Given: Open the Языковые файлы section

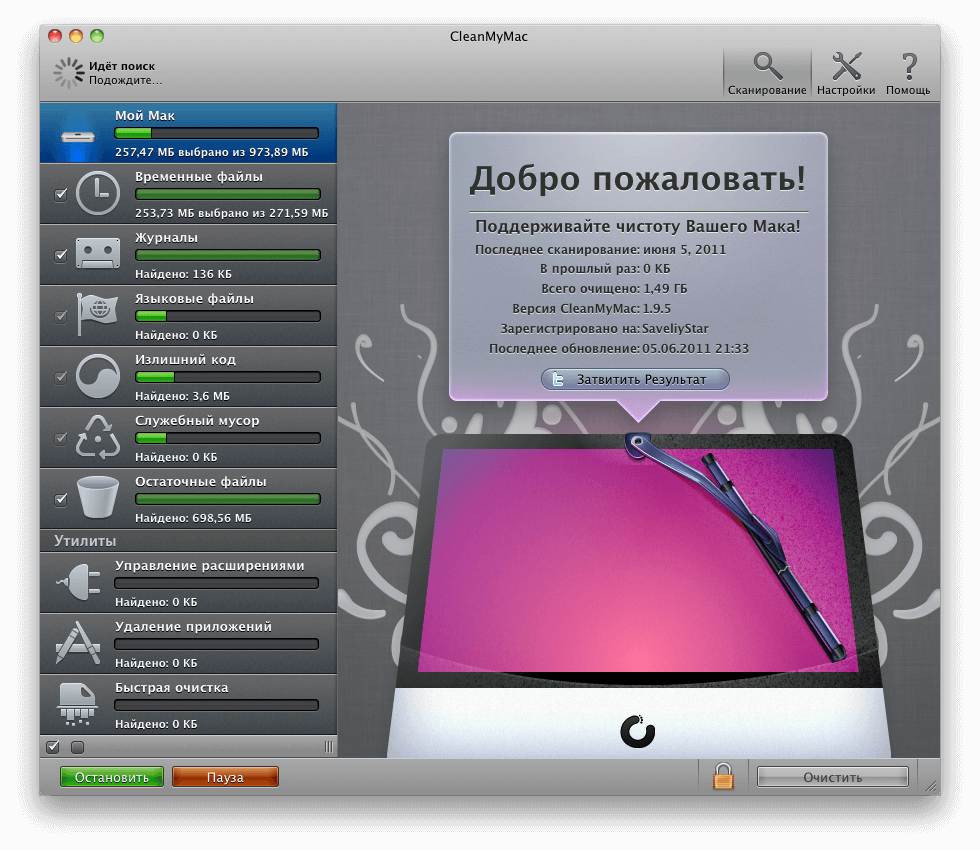Looking at the screenshot, I should click(188, 316).
